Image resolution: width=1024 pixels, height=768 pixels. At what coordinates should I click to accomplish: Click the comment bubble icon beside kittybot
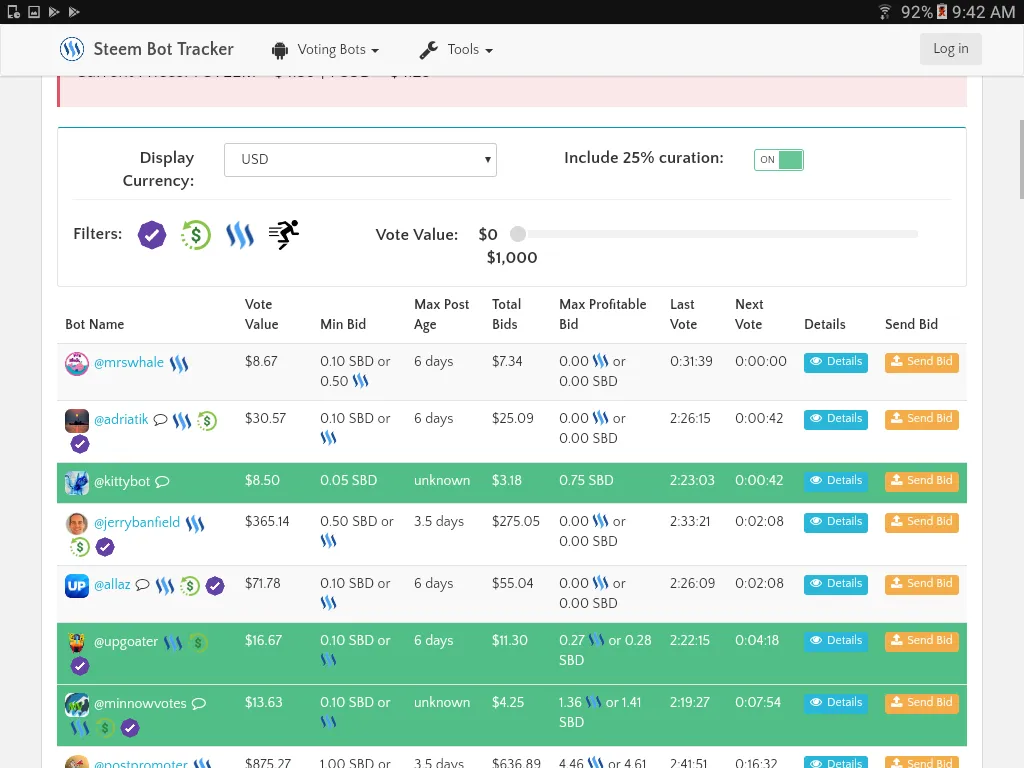[x=163, y=482]
